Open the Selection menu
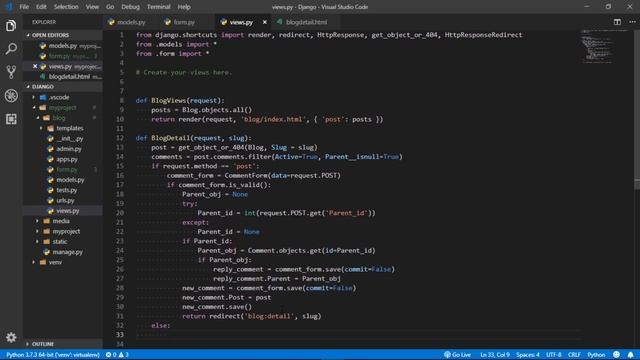Viewport: 640px width, 360px height. (x=66, y=7)
